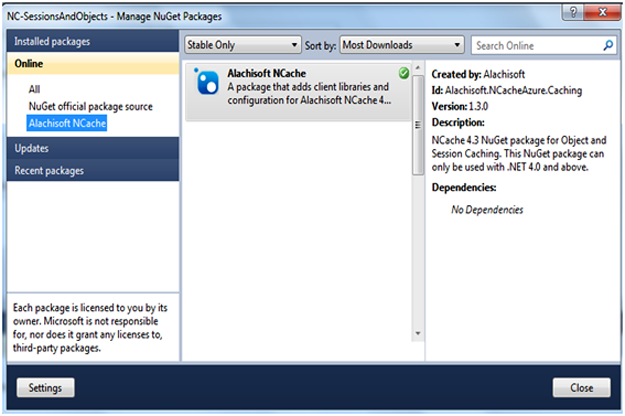Select the All package source
The width and height of the screenshot is (625, 416).
click(x=34, y=89)
